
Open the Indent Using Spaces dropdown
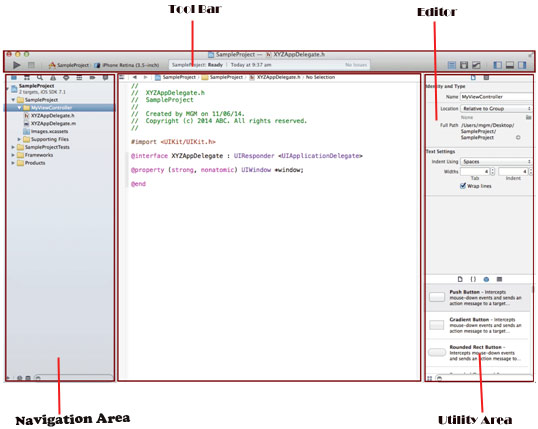(x=496, y=162)
